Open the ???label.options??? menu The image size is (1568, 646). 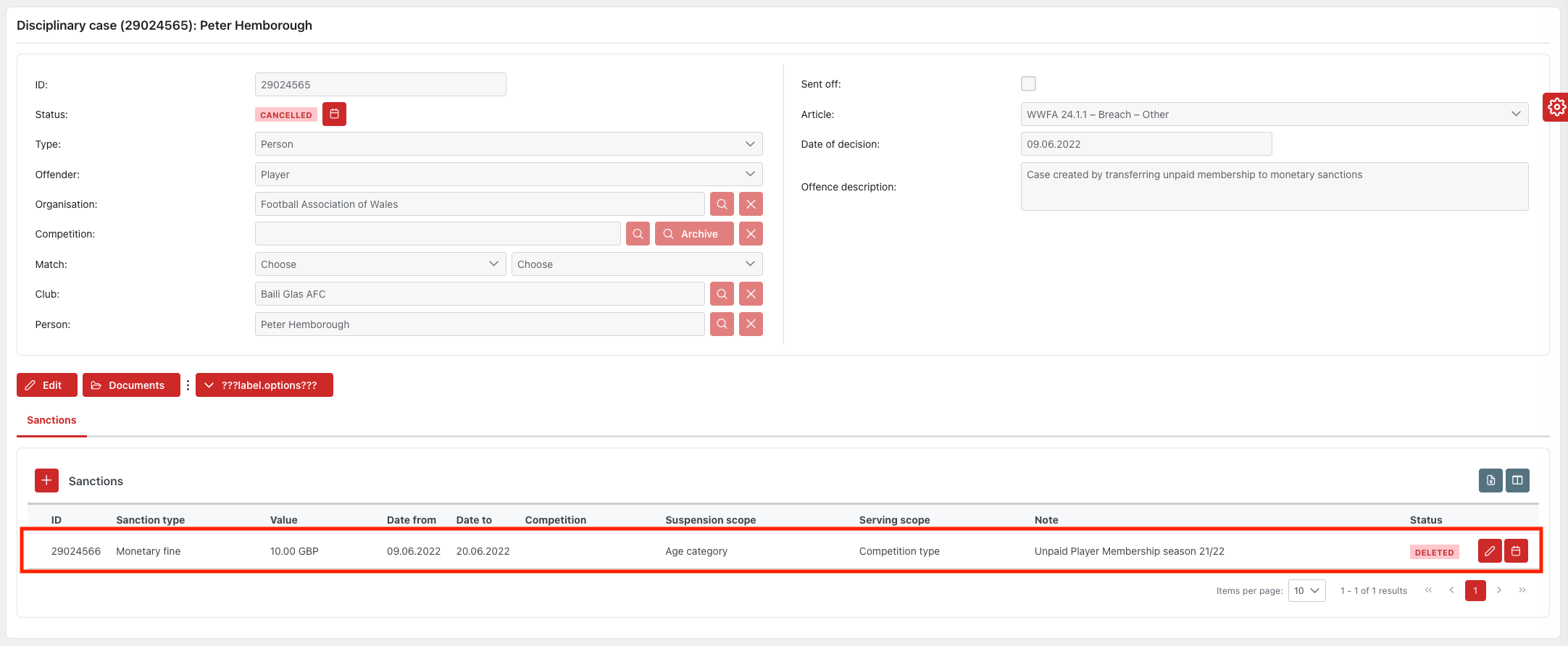pyautogui.click(x=264, y=385)
